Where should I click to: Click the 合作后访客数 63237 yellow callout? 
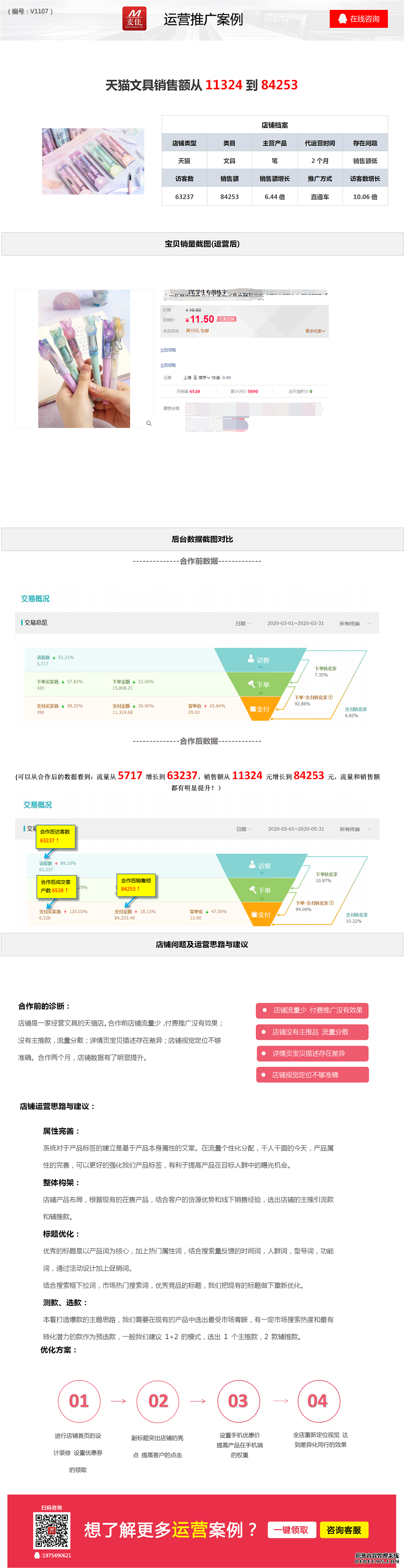click(x=56, y=837)
